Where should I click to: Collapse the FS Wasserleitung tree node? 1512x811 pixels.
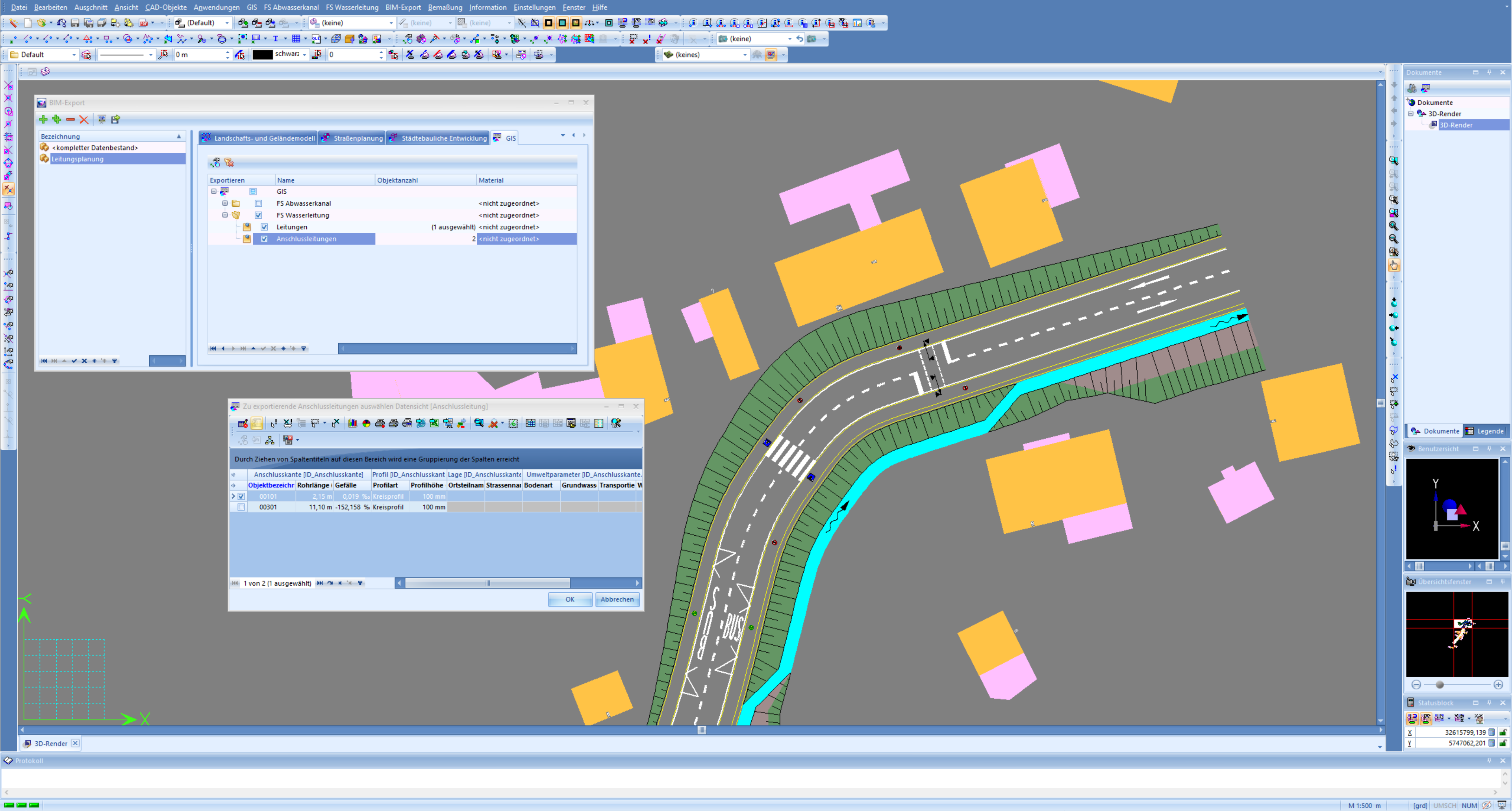click(x=225, y=215)
